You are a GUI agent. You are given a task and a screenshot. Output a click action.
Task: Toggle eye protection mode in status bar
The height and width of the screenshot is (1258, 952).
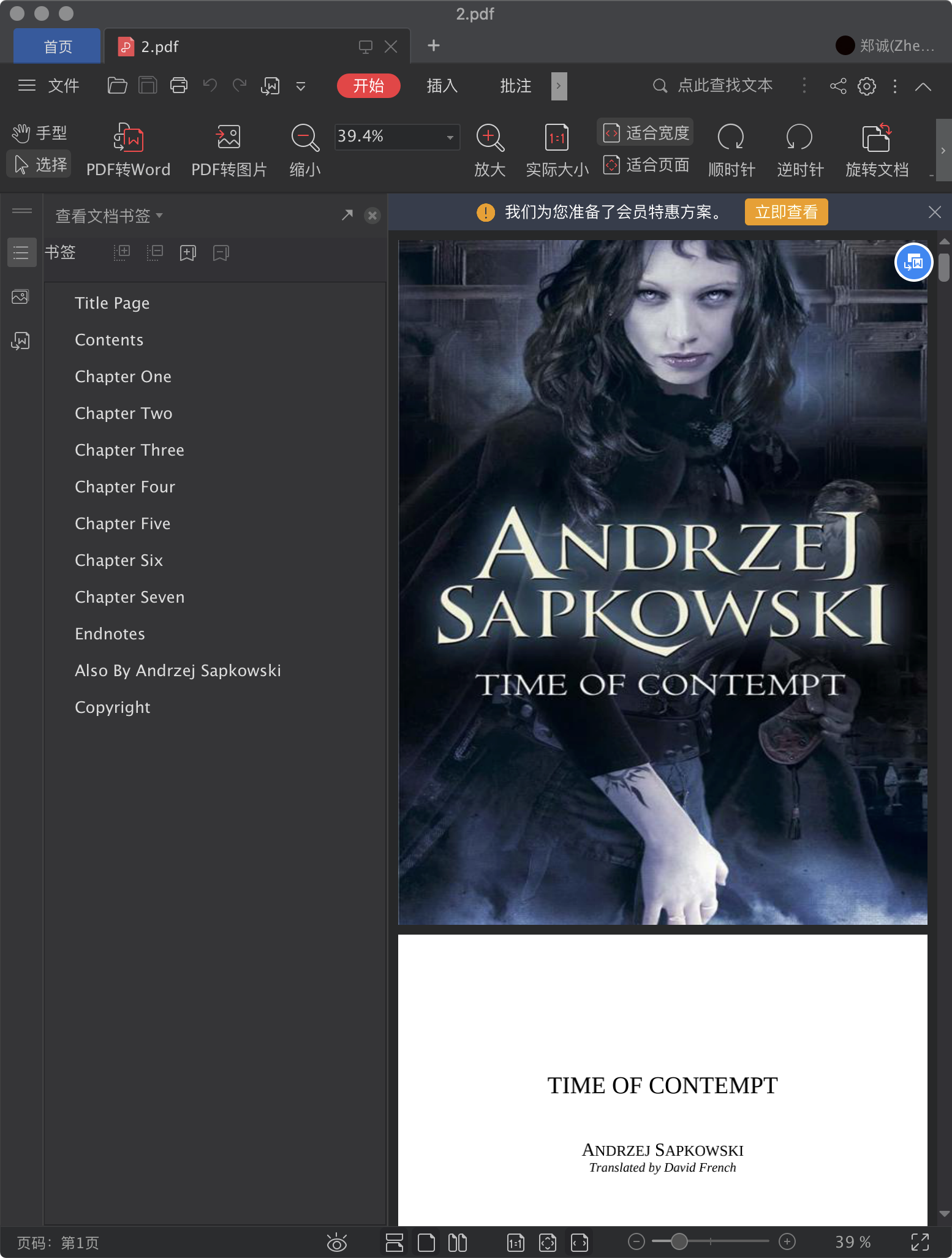click(336, 1242)
